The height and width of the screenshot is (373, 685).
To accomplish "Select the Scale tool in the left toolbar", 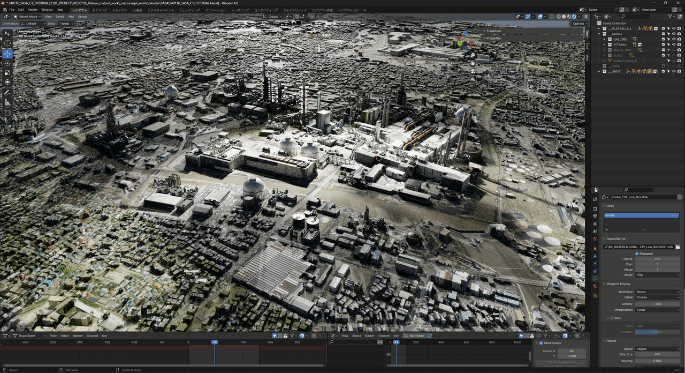I will click(7, 73).
